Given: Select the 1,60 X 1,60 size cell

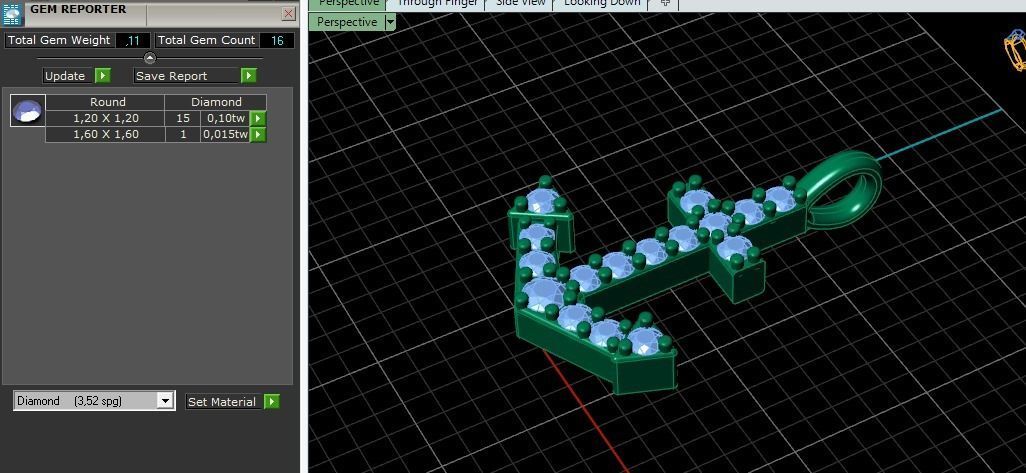Looking at the screenshot, I should point(106,135).
